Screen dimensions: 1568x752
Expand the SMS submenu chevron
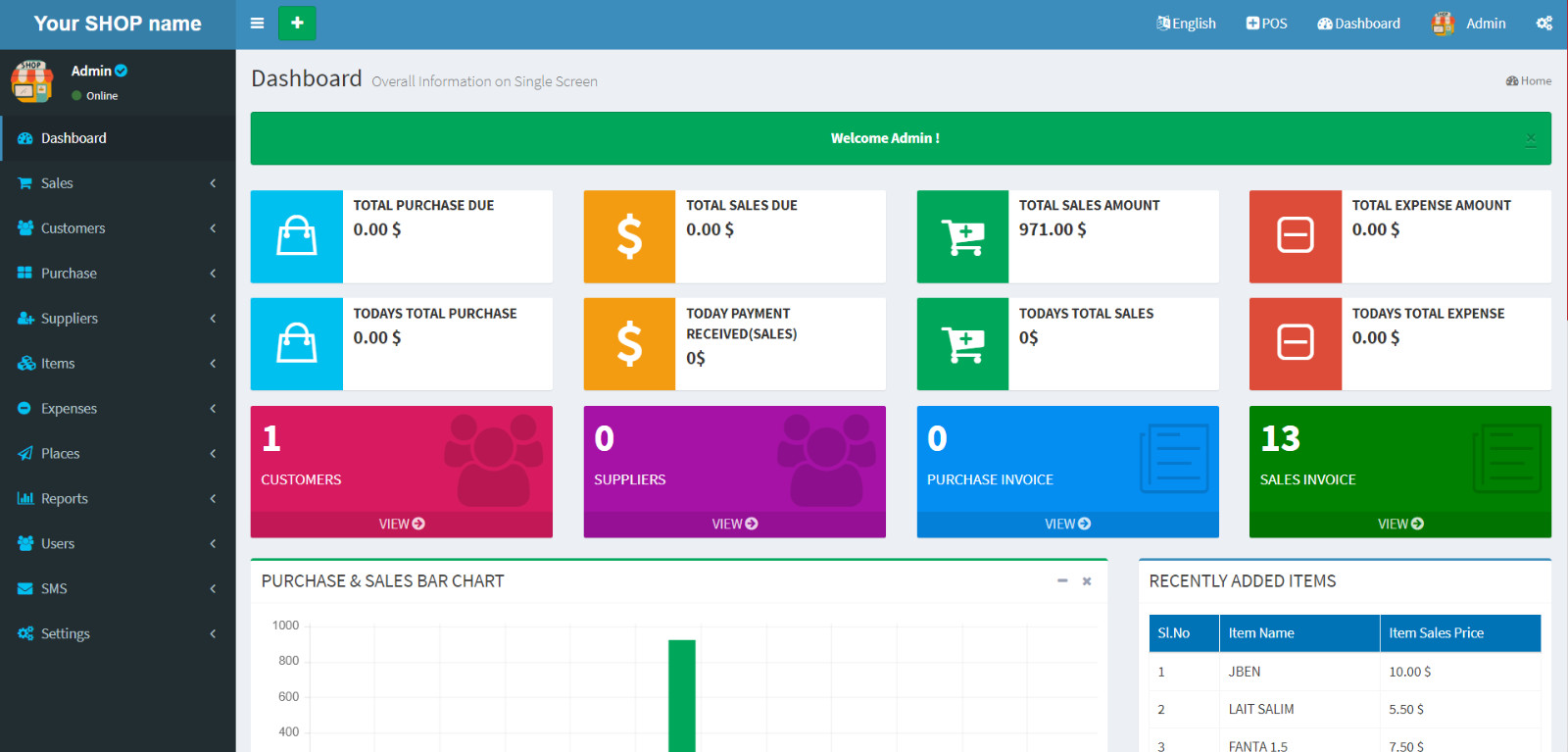[x=213, y=589]
